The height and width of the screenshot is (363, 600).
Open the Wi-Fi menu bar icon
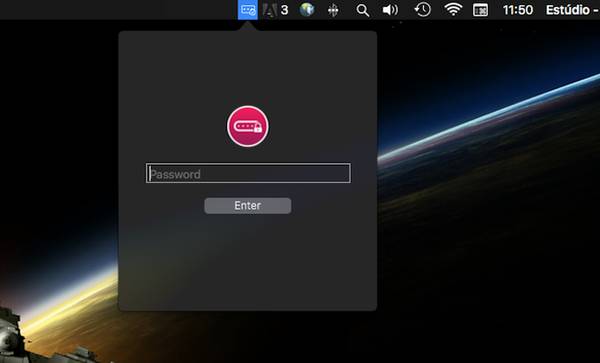453,10
